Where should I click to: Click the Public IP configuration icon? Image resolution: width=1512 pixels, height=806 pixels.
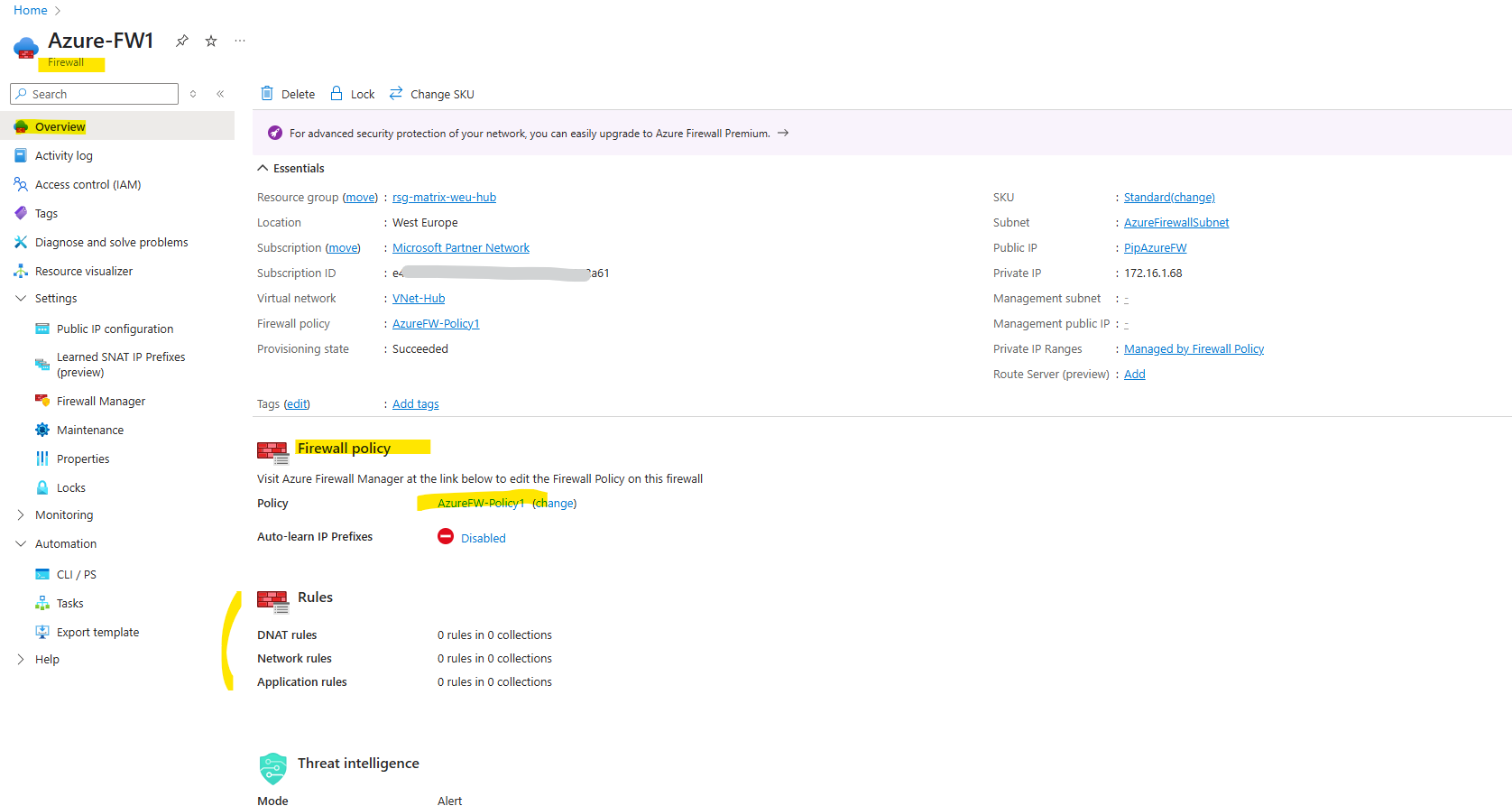42,329
